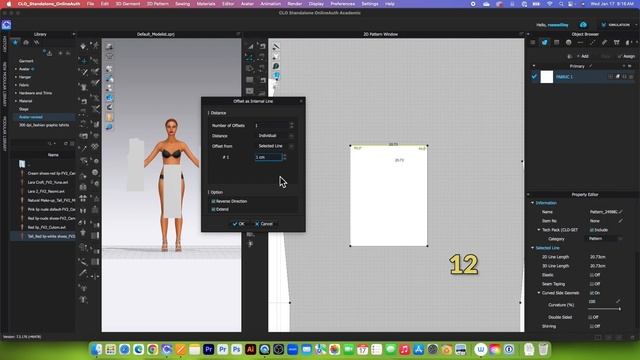The image size is (640, 360).
Task: Expand the Fabric library folder
Action: coord(16,85)
